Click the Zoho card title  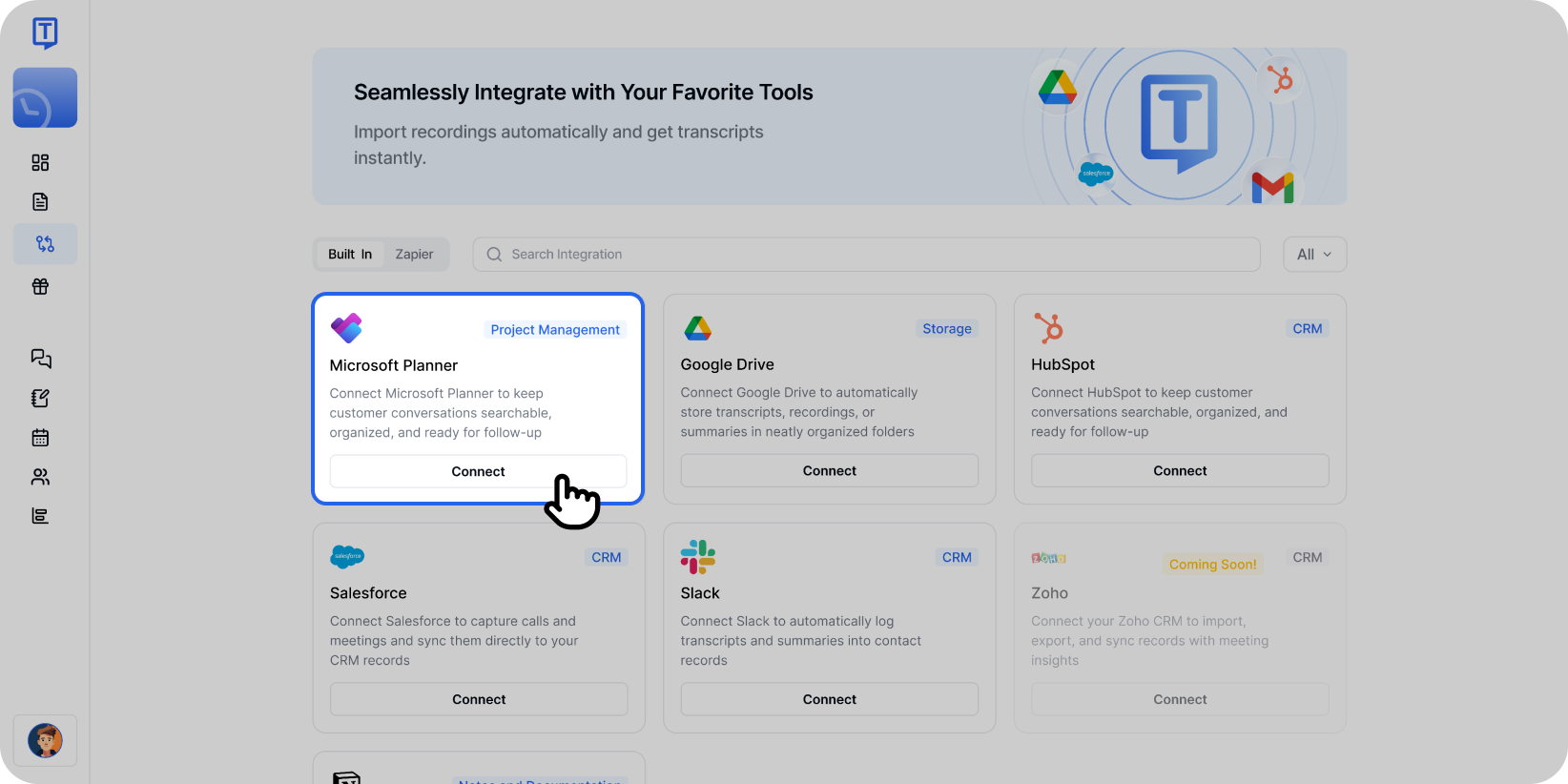click(x=1049, y=593)
